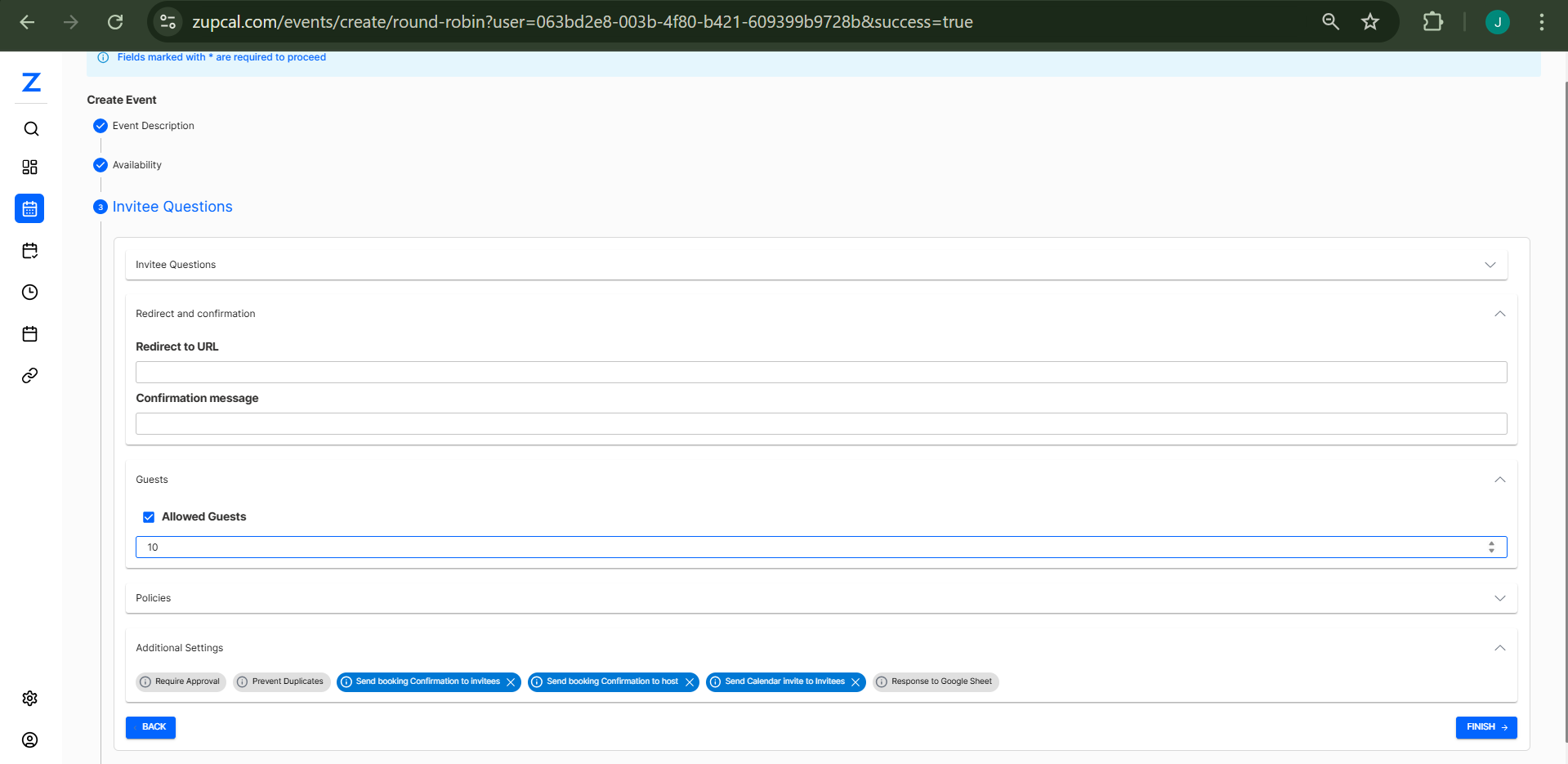The image size is (1568, 764).
Task: Click the link chain icon in sidebar
Action: click(30, 376)
